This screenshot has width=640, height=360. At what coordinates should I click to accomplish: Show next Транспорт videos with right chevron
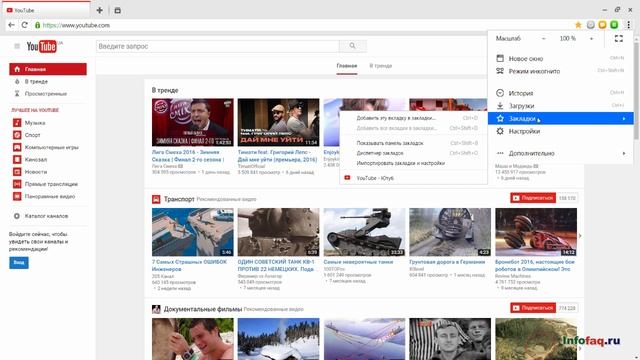point(580,236)
